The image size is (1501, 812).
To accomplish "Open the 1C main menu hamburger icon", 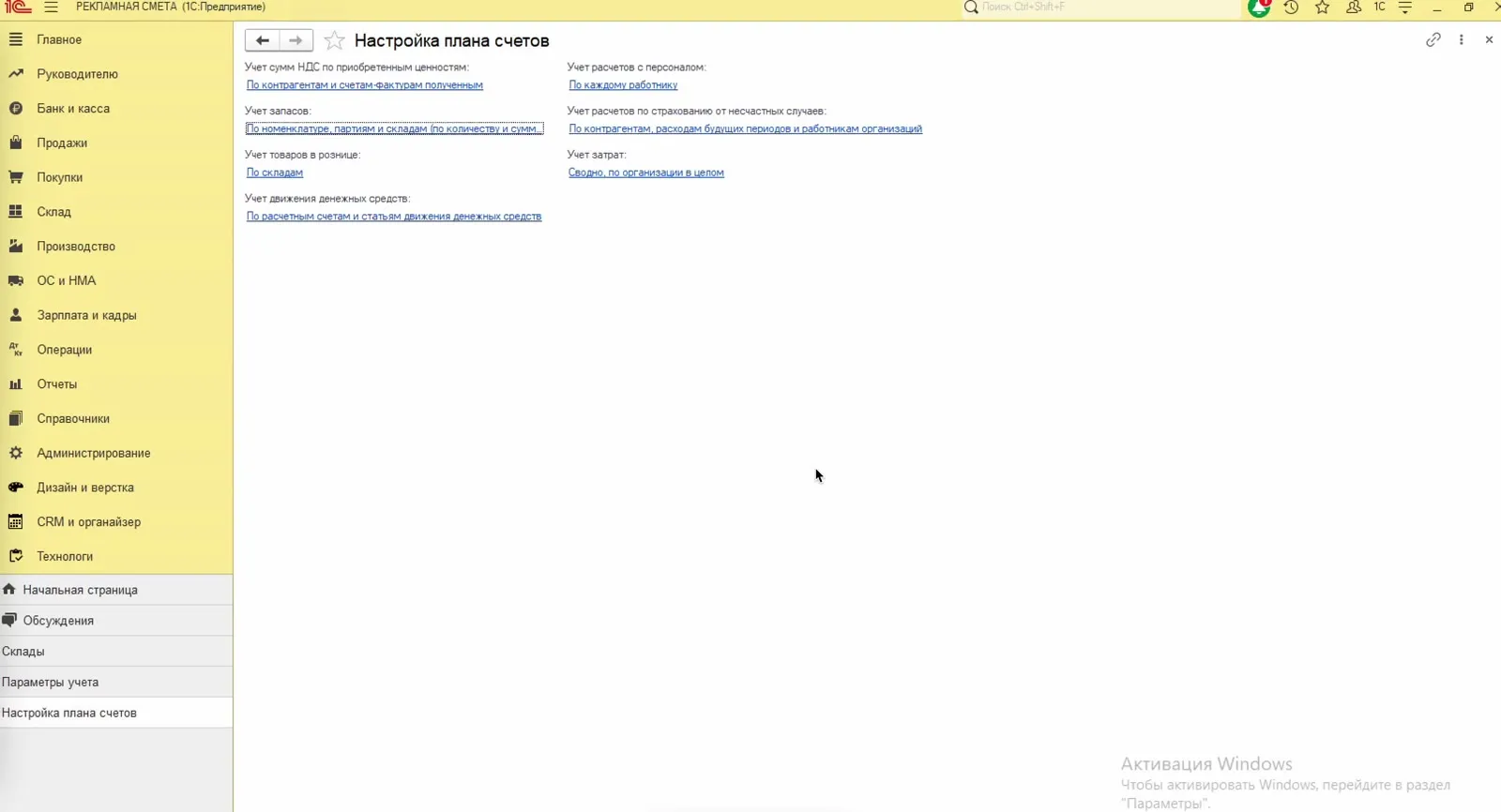I will point(51,8).
